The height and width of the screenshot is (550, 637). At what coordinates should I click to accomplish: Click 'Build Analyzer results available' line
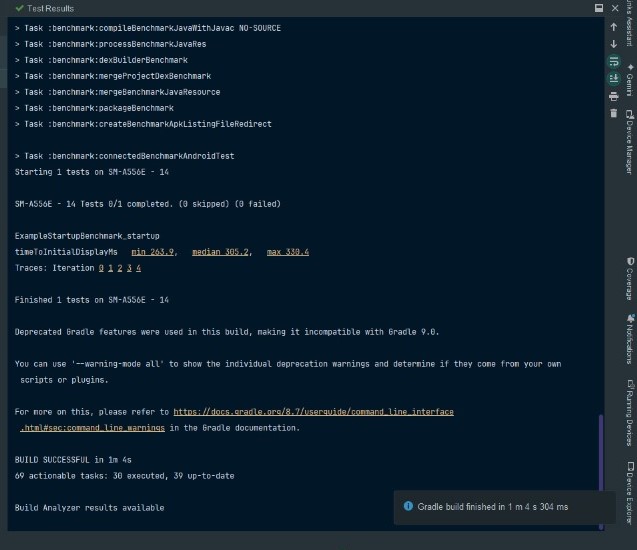(x=89, y=508)
